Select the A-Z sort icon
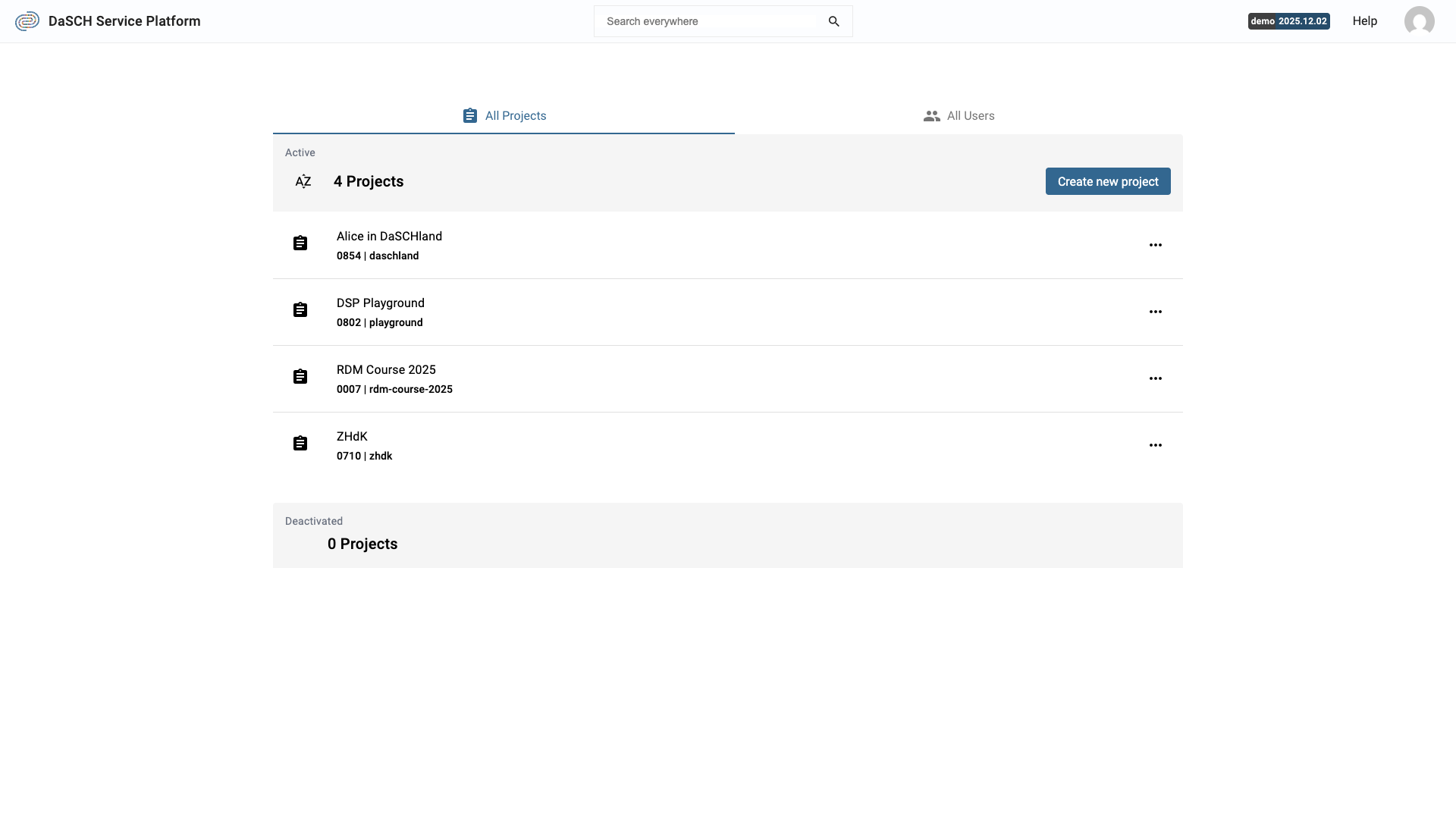 [x=303, y=181]
